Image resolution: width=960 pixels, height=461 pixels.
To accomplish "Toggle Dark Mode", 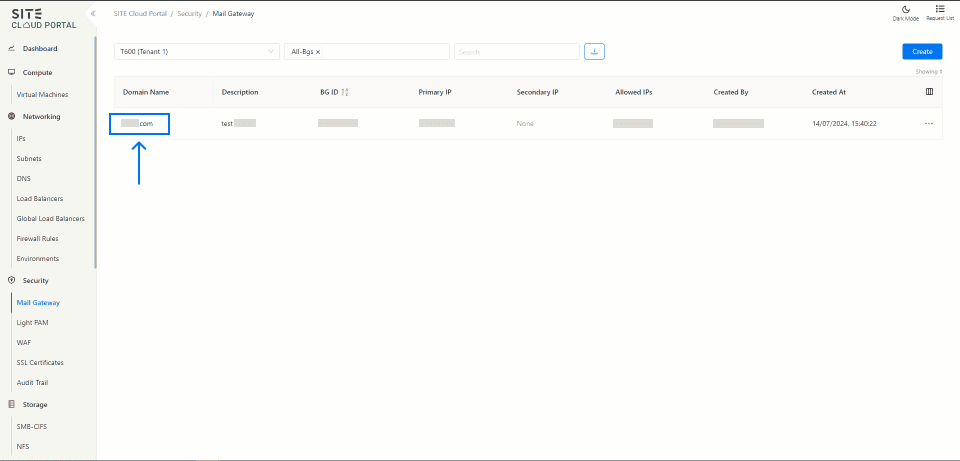I will 905,12.
